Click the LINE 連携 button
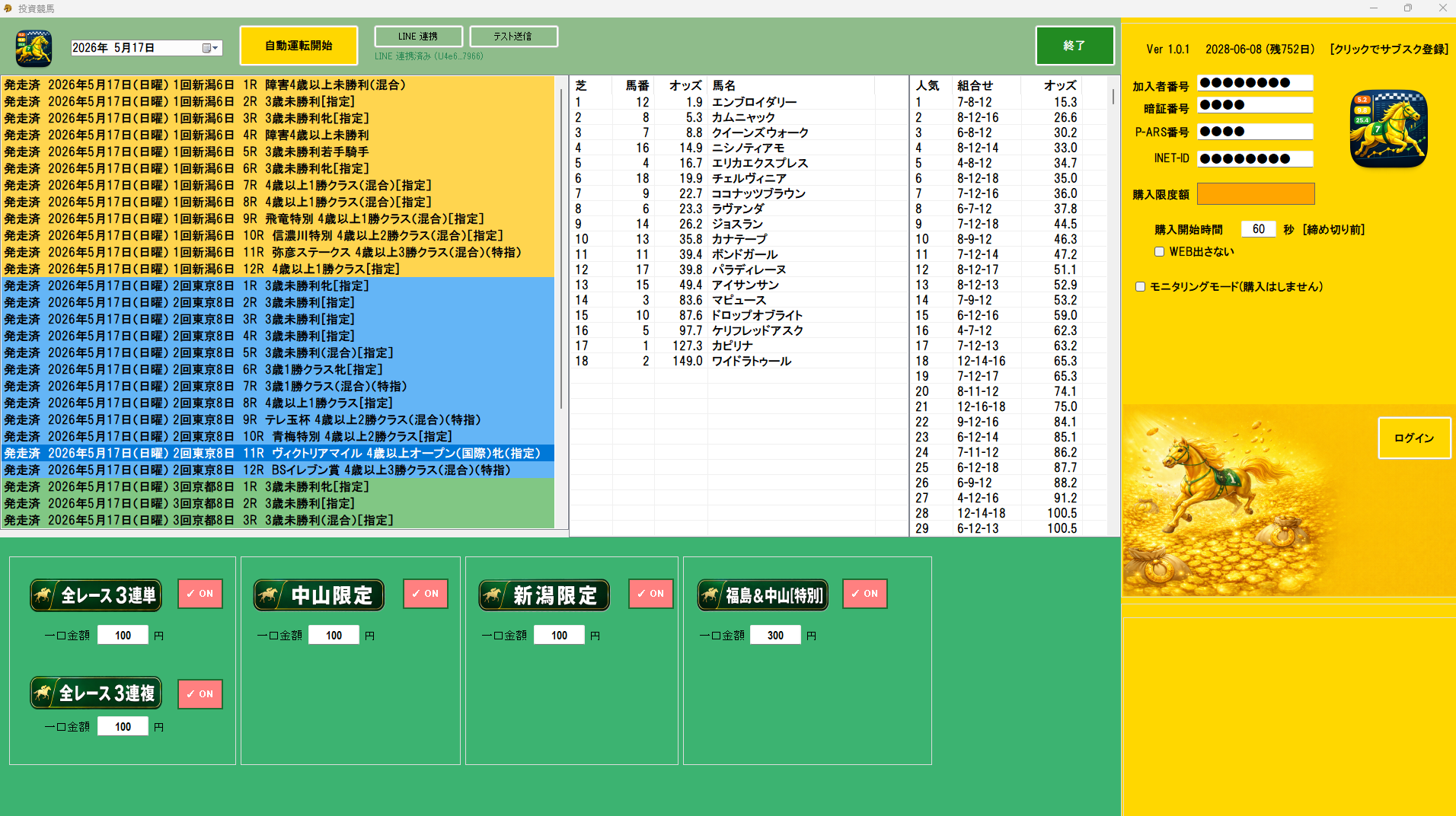 pos(418,37)
